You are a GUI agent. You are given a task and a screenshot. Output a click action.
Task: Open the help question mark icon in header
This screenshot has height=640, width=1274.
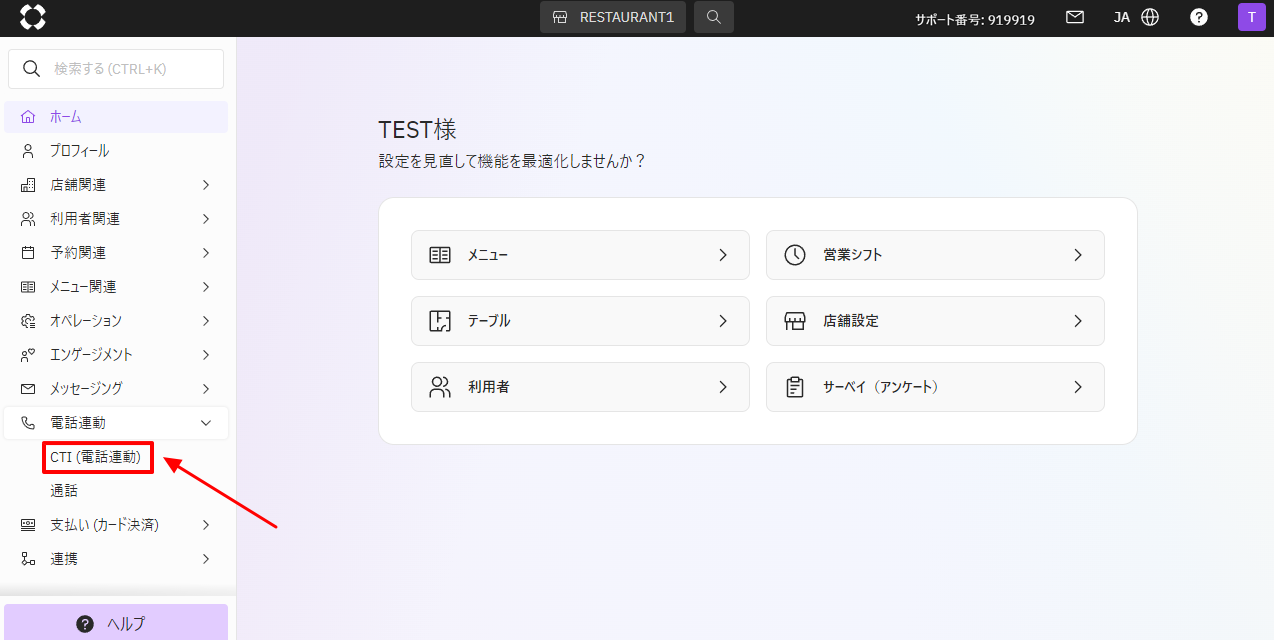tap(1198, 17)
